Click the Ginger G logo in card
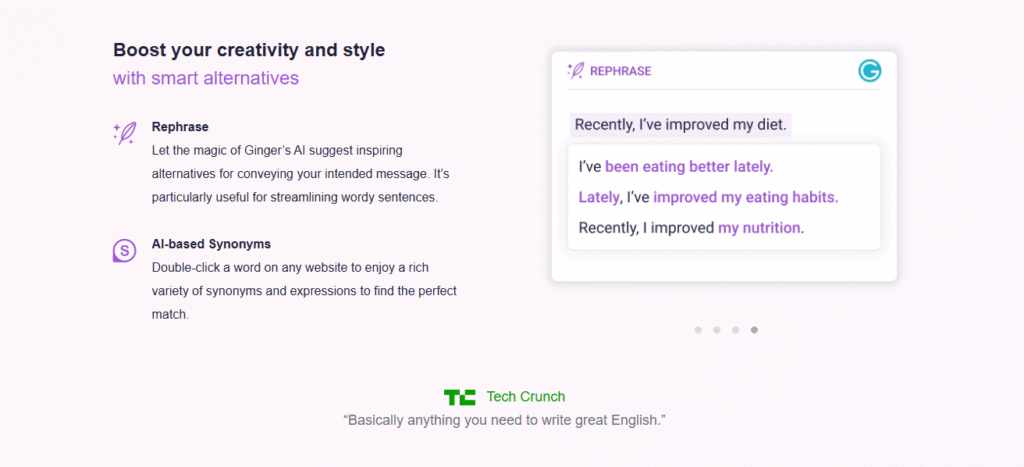The image size is (1024, 467). point(870,71)
